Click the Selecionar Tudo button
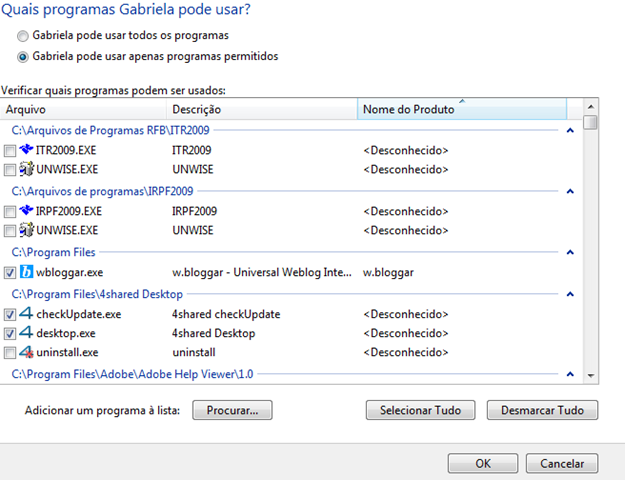625x480 pixels. [x=421, y=410]
